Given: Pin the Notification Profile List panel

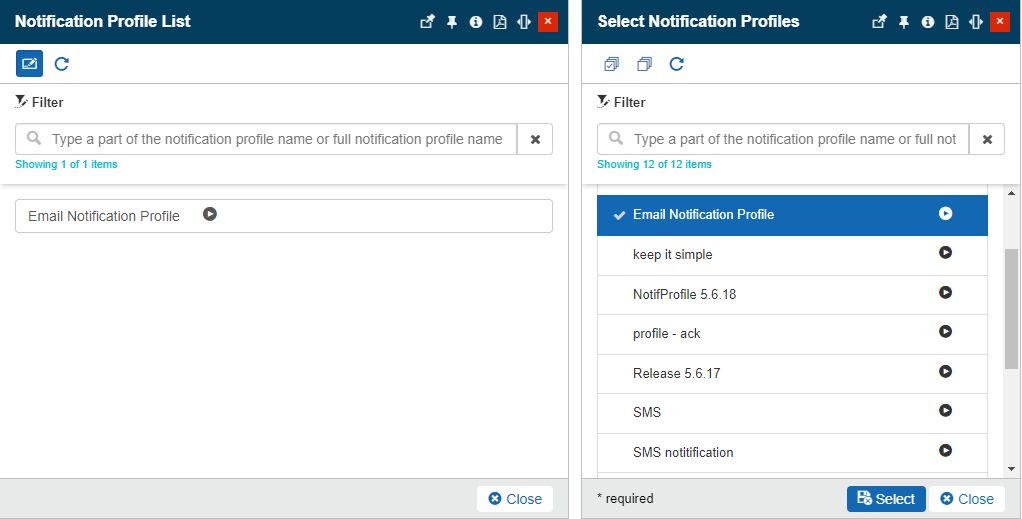Looking at the screenshot, I should coord(452,22).
